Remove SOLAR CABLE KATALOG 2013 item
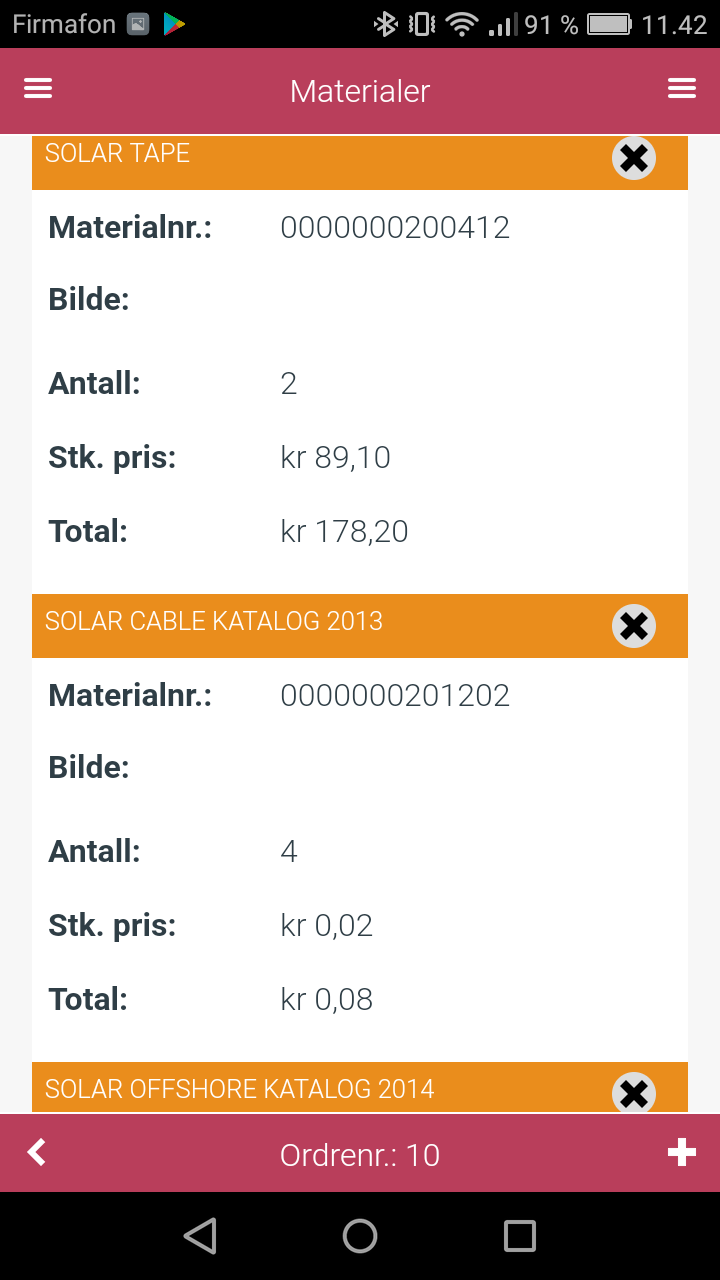The image size is (720, 1280). click(634, 626)
